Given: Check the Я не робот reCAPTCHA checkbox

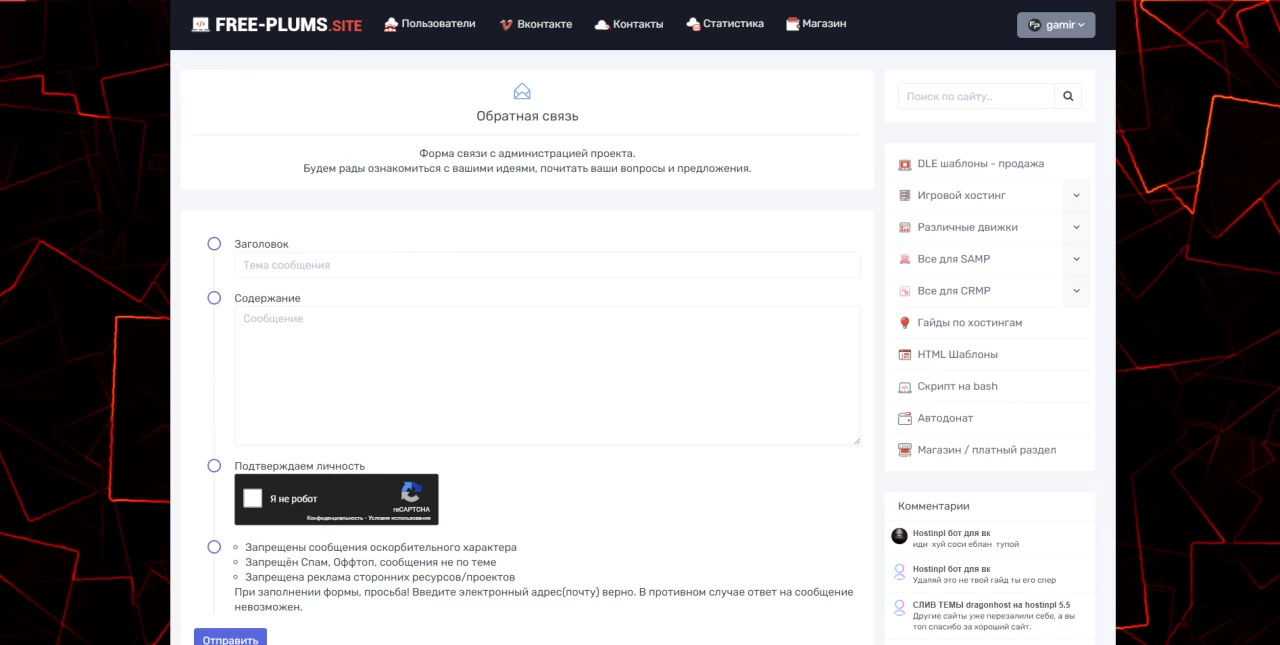Looking at the screenshot, I should 253,498.
